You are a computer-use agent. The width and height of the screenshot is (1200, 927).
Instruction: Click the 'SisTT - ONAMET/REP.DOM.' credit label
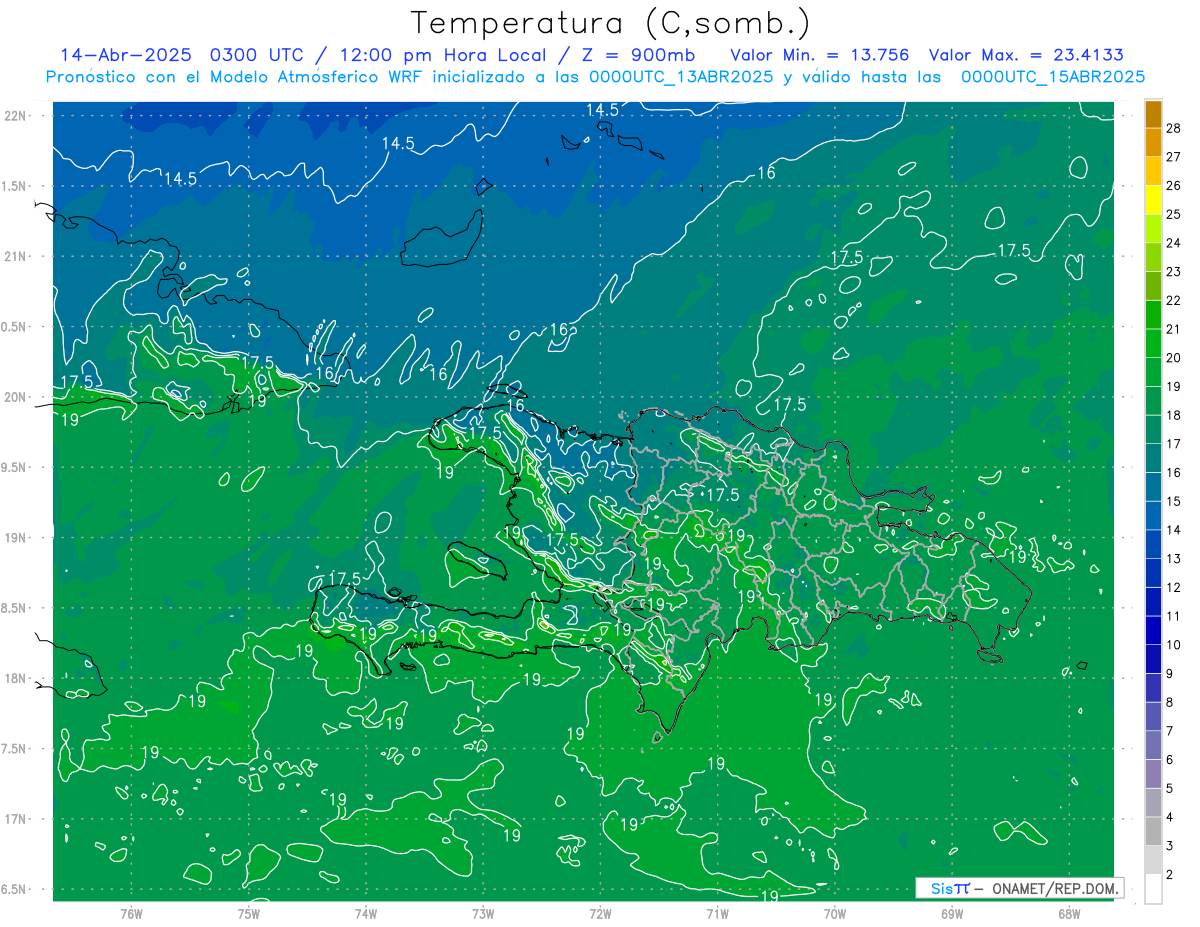click(1019, 888)
